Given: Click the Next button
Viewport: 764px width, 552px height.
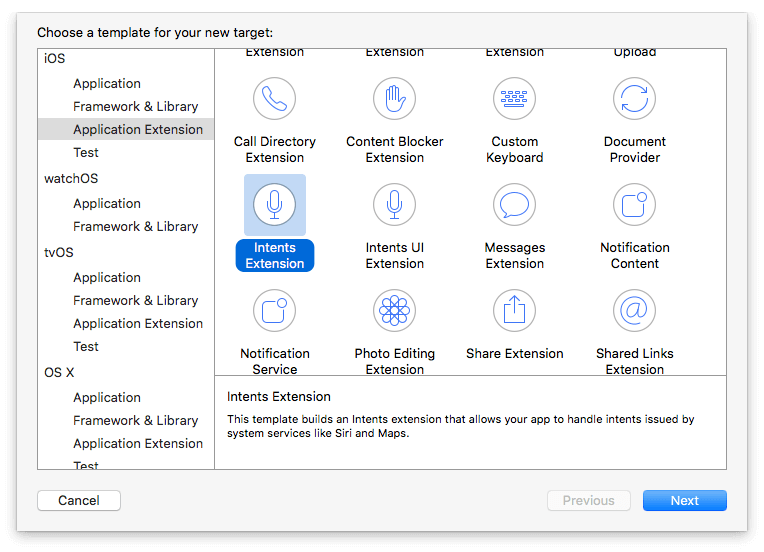Looking at the screenshot, I should tap(684, 501).
